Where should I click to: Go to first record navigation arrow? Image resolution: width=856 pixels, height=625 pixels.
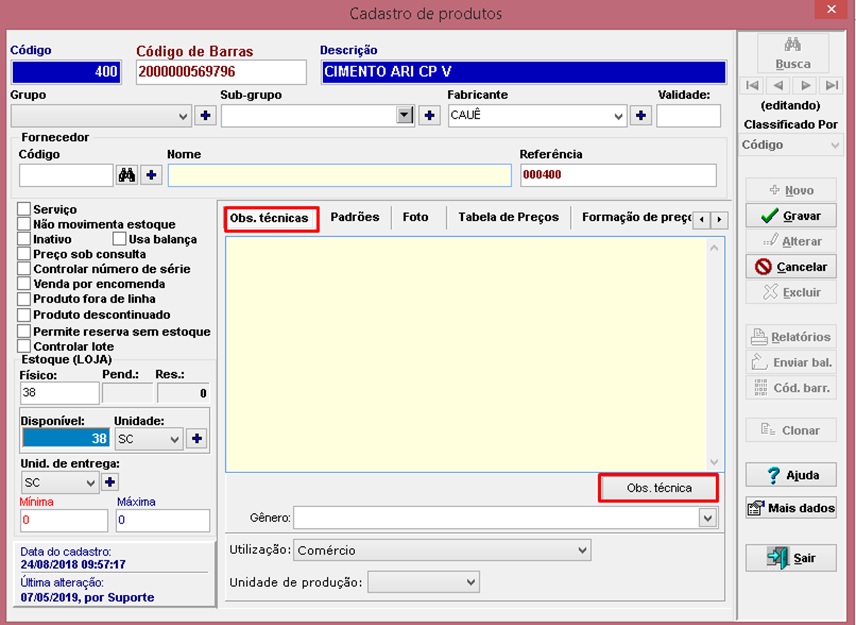pyautogui.click(x=752, y=85)
